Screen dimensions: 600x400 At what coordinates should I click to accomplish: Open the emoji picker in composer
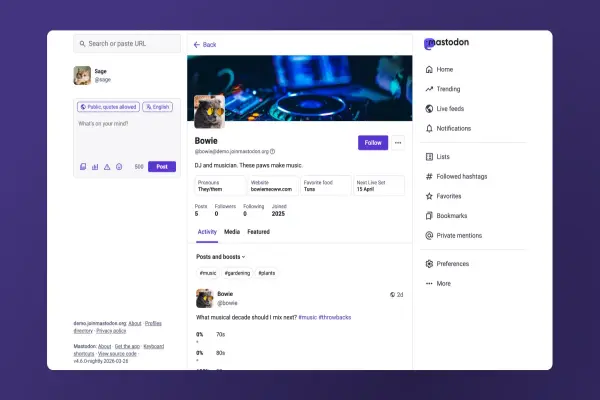coord(119,167)
